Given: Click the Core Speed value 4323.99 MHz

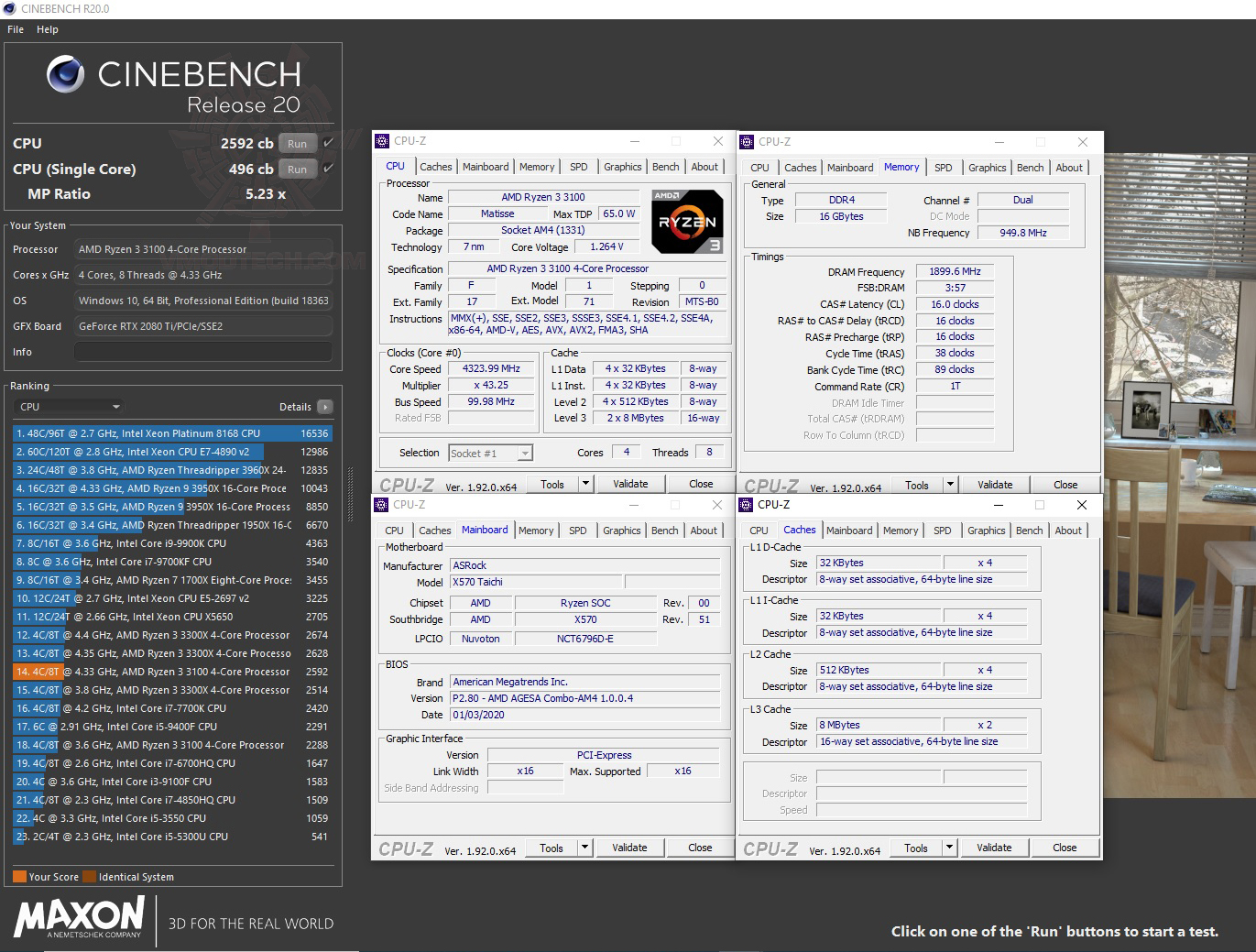Looking at the screenshot, I should tap(492, 368).
